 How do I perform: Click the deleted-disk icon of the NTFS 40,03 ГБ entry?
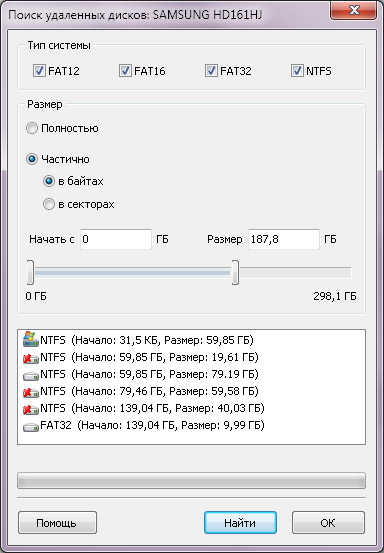(x=31, y=410)
